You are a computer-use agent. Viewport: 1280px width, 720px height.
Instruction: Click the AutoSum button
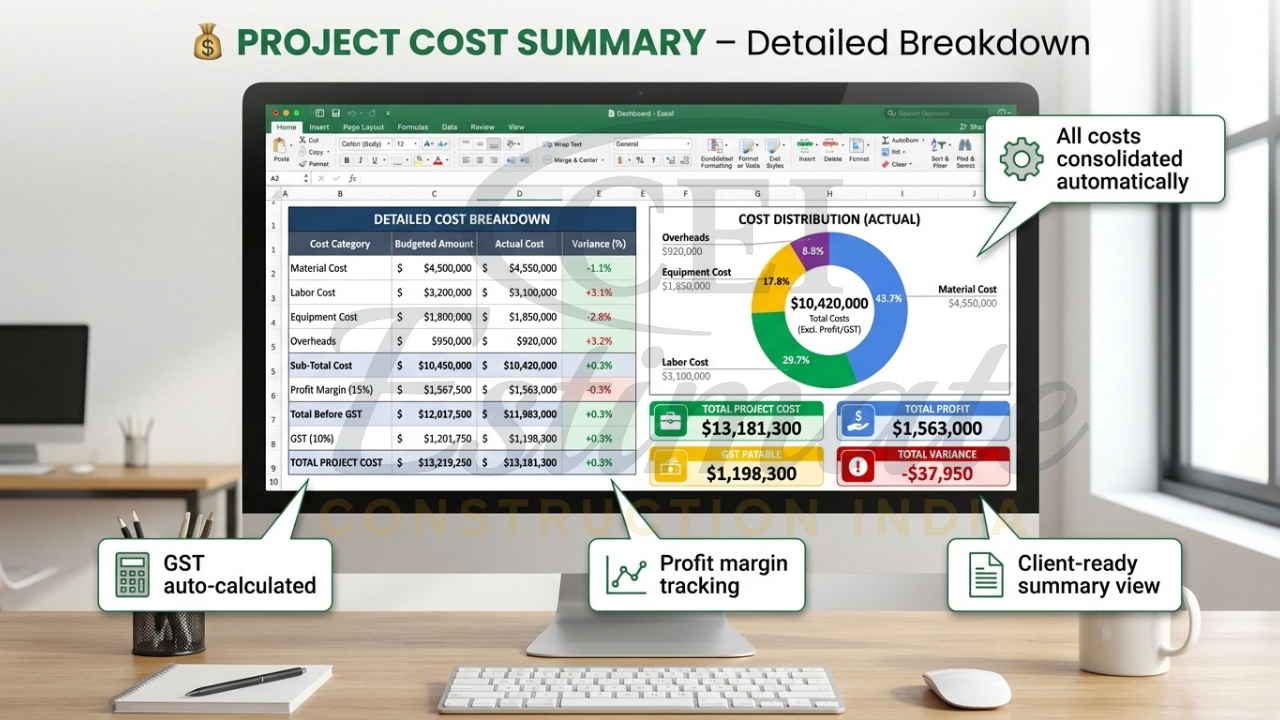click(x=900, y=140)
